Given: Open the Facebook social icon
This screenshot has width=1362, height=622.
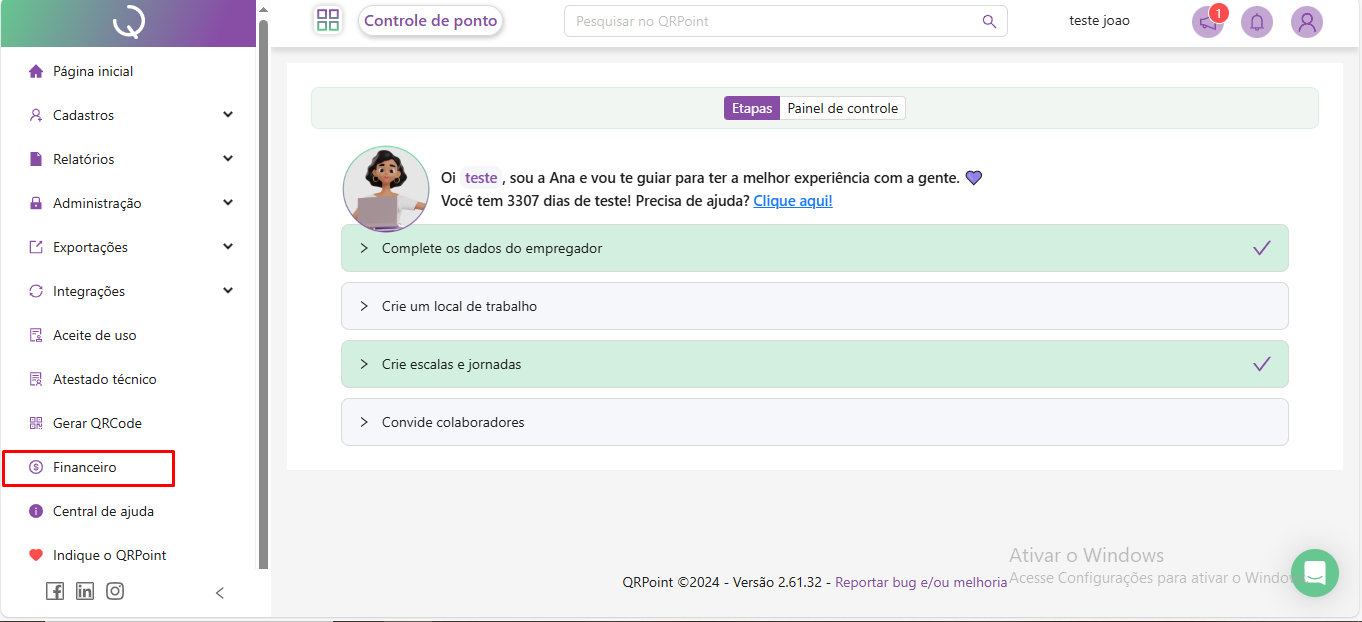Looking at the screenshot, I should pos(55,591).
